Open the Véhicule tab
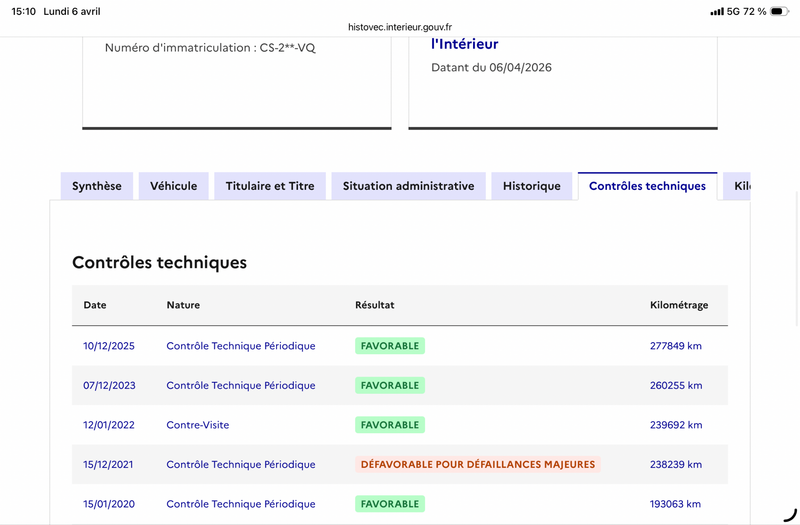The image size is (800, 525). click(174, 186)
